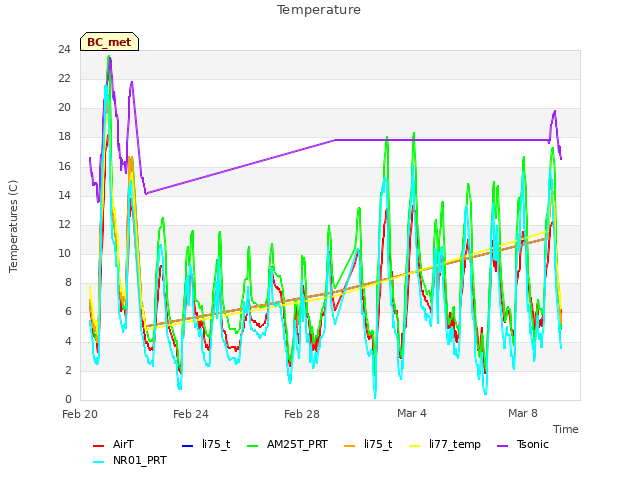Click the green AM25T_PRT legend swatch
Viewport: 640px width, 480px height.
tap(253, 445)
